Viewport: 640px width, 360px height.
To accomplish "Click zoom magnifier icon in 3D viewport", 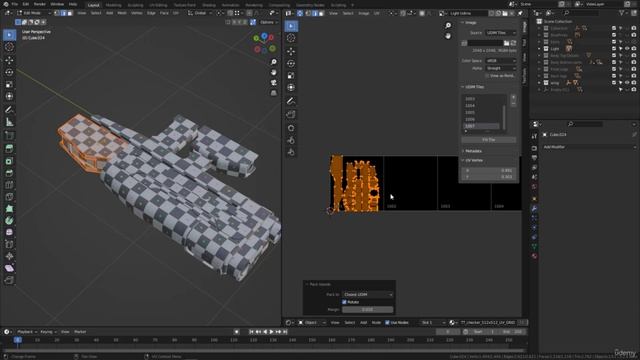I will tap(273, 62).
